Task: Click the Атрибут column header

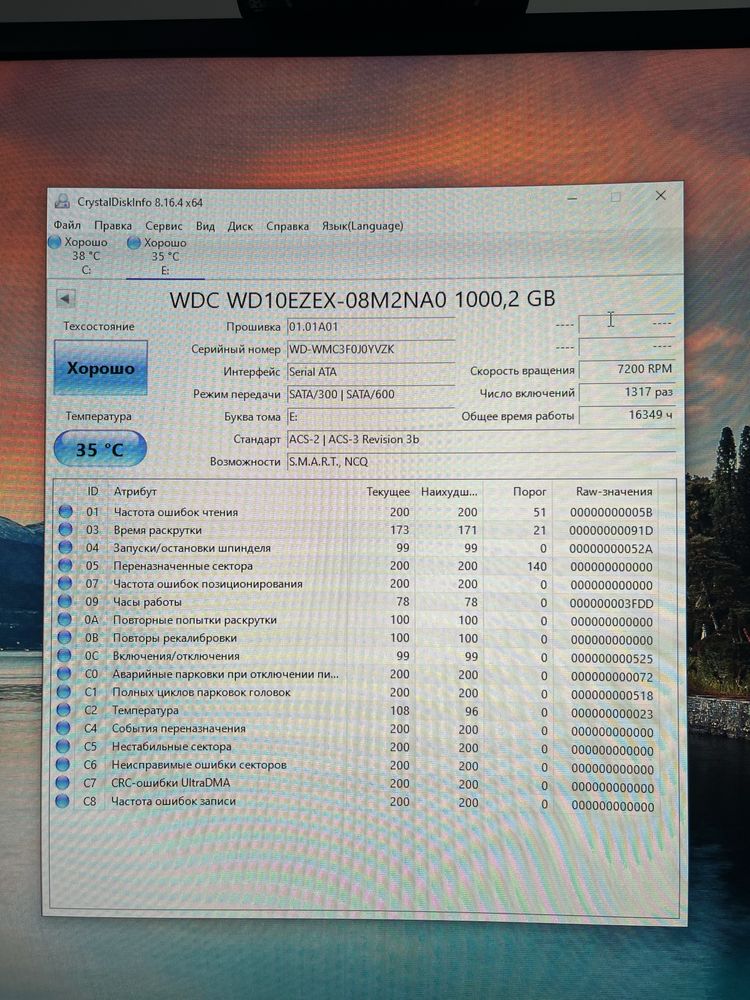Action: coord(135,492)
